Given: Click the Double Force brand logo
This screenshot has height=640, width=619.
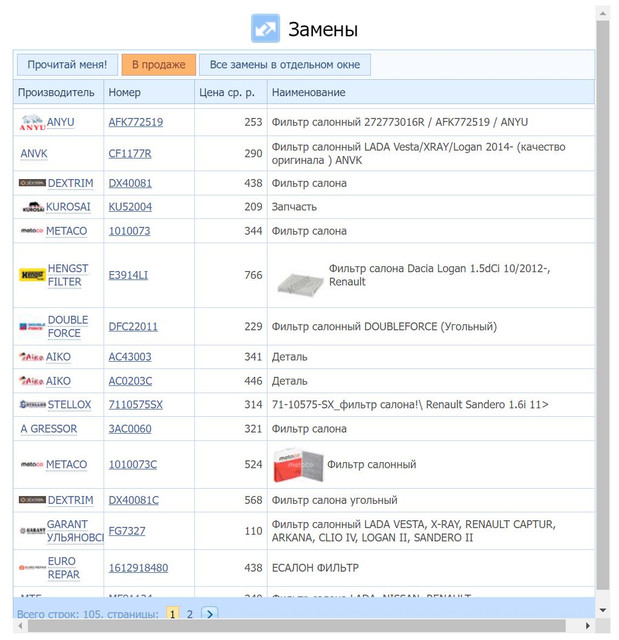Looking at the screenshot, I should [32, 327].
